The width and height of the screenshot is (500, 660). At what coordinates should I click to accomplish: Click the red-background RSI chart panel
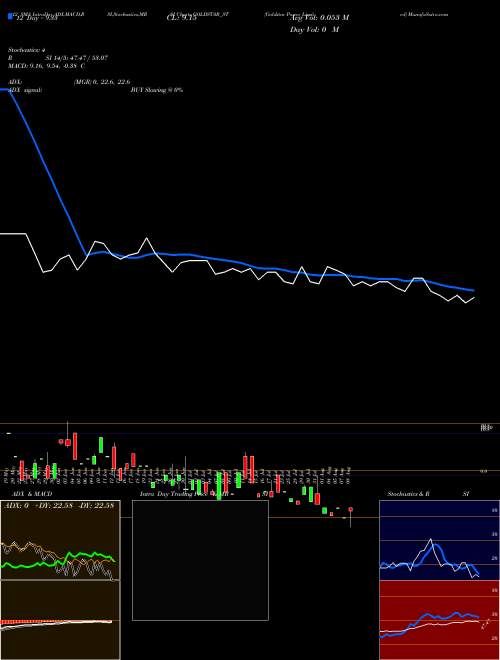coord(439,620)
